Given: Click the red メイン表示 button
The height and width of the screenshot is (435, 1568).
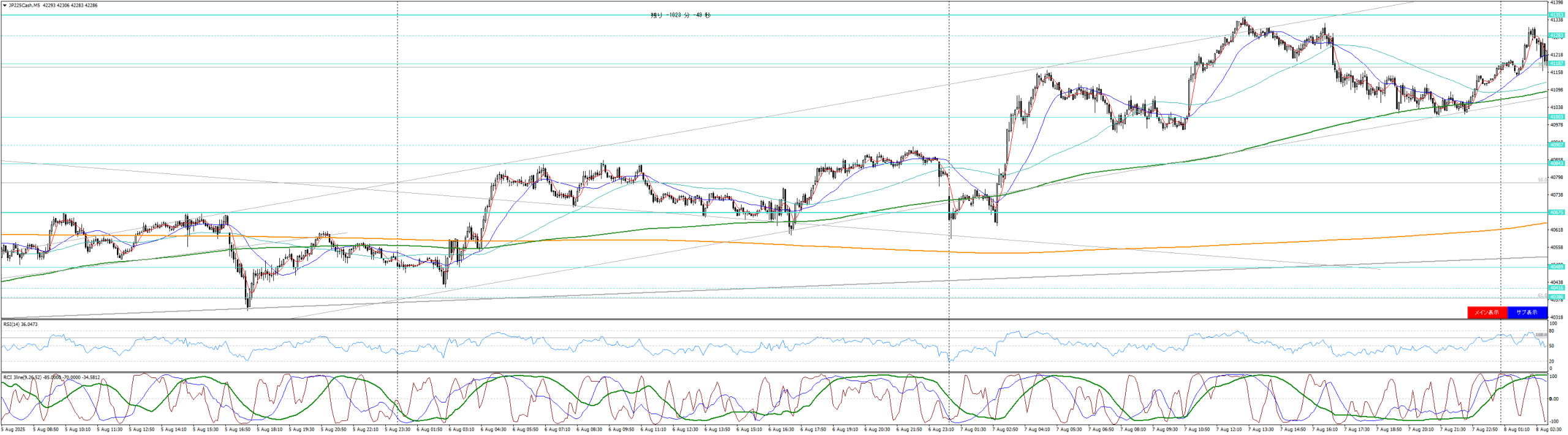Looking at the screenshot, I should point(1487,312).
